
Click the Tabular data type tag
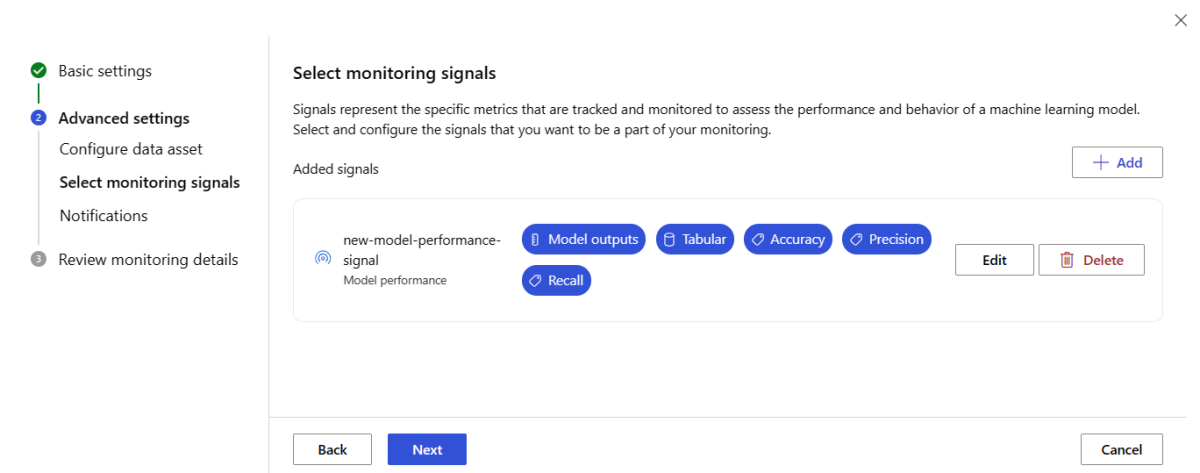coord(695,239)
